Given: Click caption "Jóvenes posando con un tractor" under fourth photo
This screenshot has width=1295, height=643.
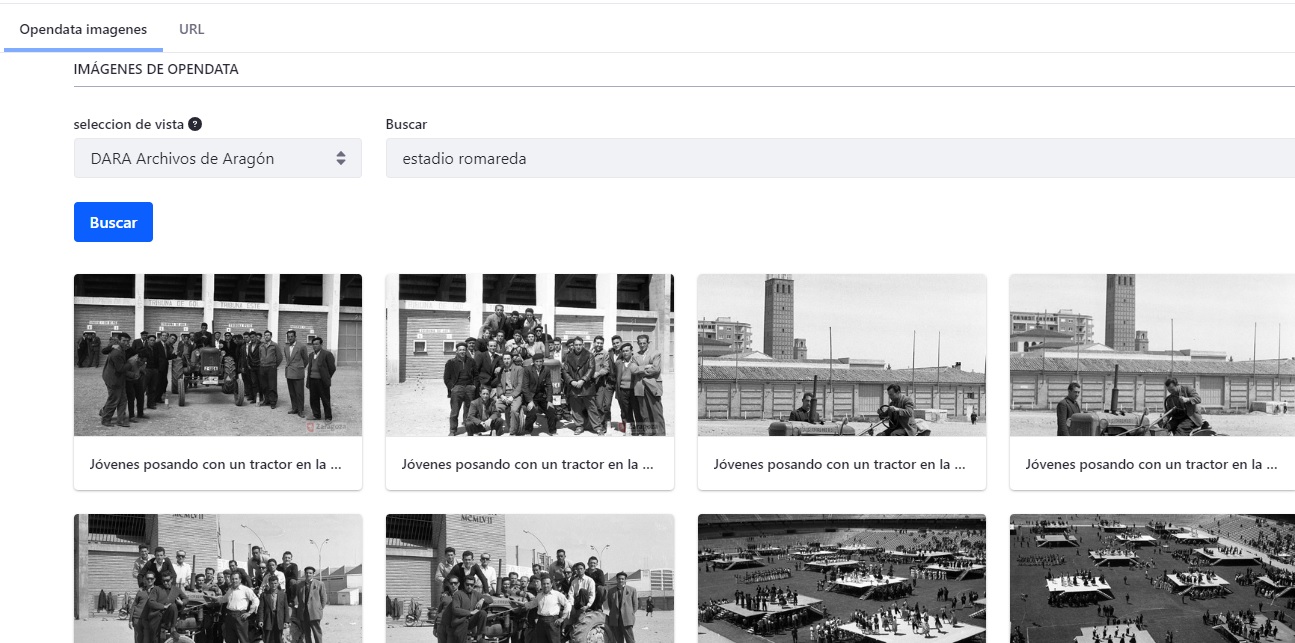Looking at the screenshot, I should [1152, 464].
